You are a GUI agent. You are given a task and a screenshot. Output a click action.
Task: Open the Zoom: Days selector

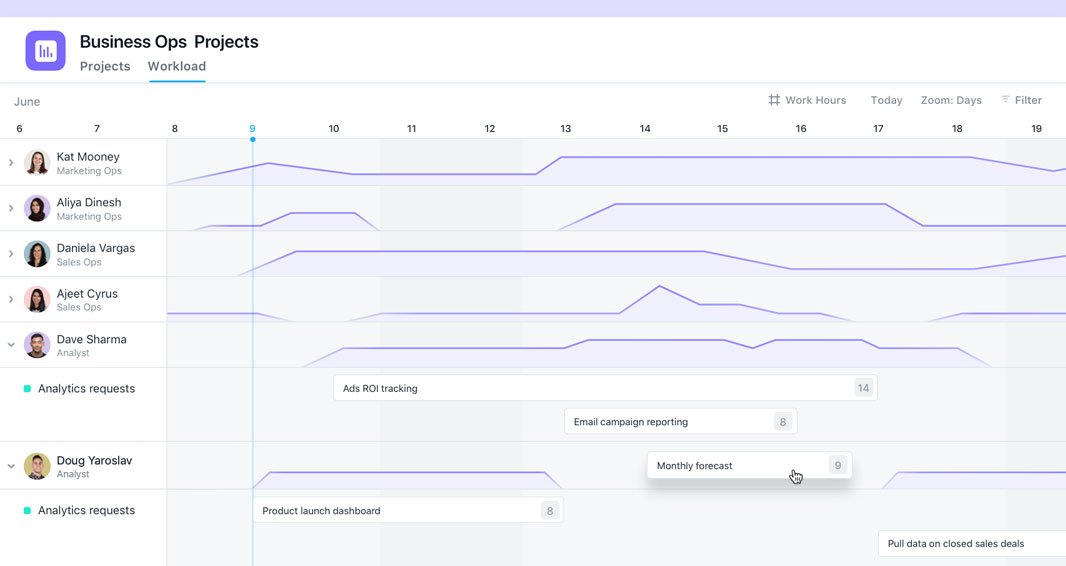point(951,100)
